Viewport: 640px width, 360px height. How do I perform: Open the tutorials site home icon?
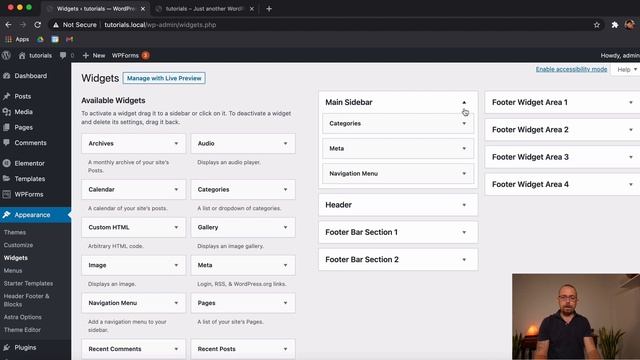coord(22,56)
